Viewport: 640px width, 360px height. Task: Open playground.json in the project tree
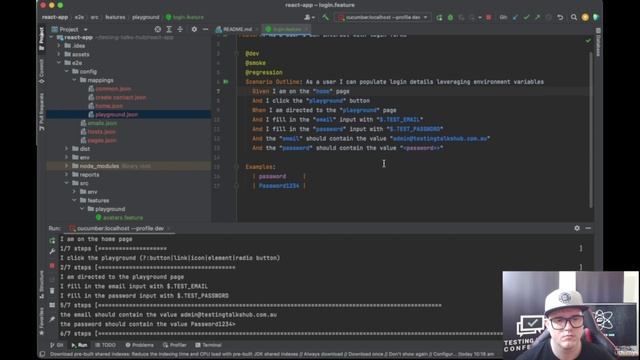pyautogui.click(x=117, y=115)
